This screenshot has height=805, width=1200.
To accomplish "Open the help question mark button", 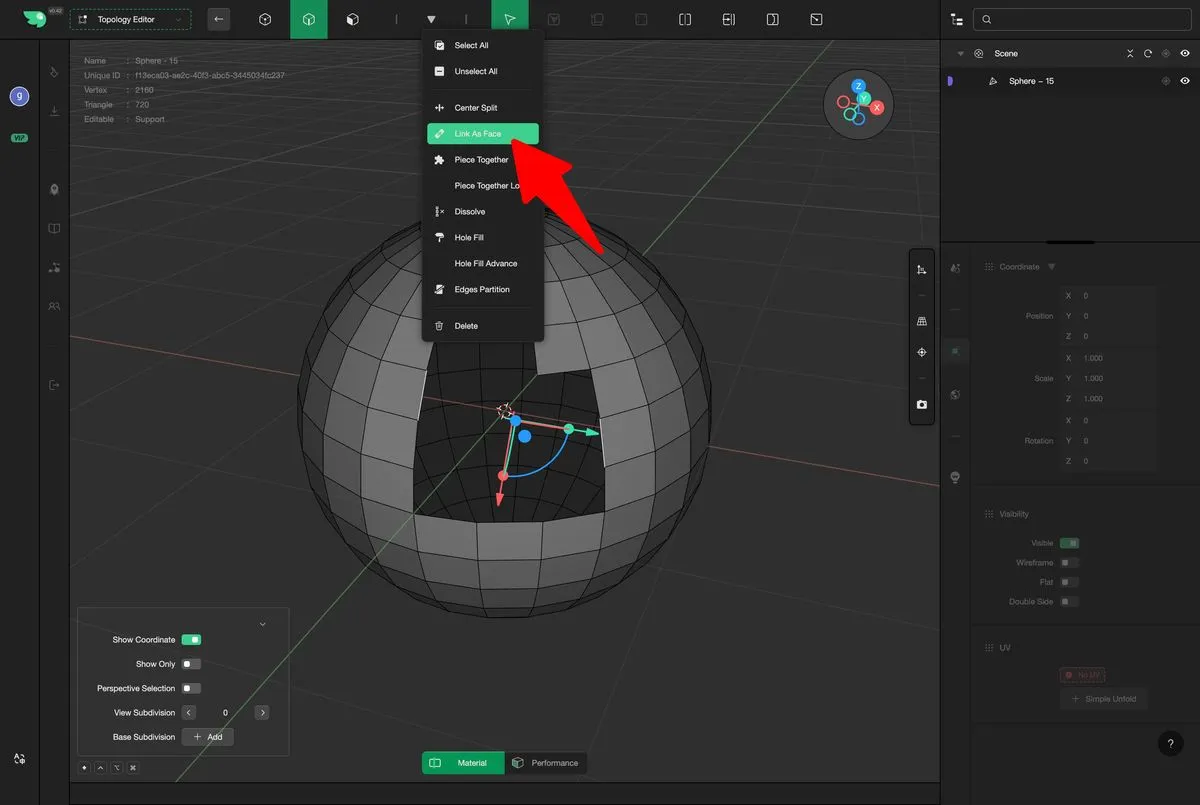I will coord(1170,743).
